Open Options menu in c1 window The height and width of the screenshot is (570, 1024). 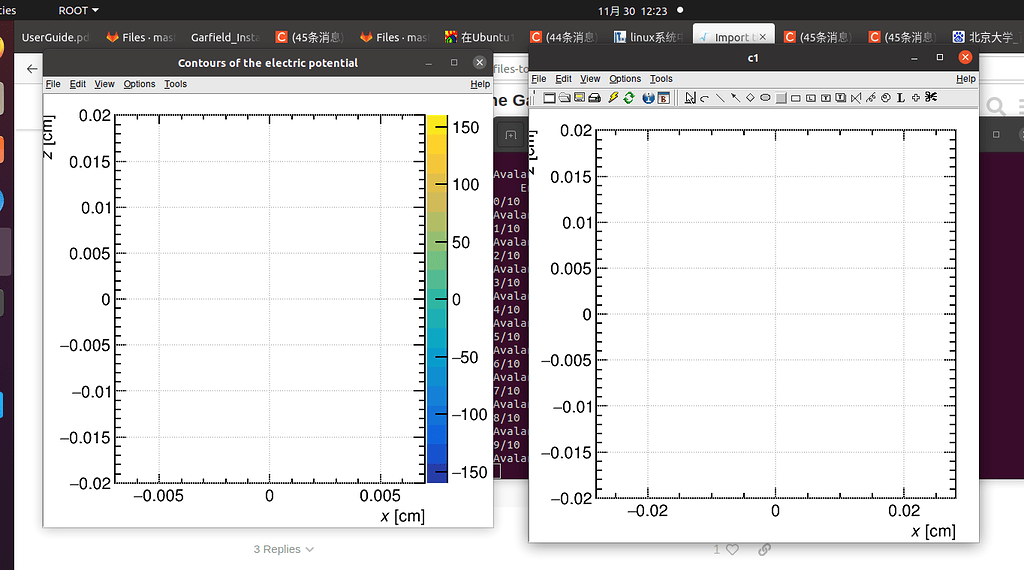[x=625, y=79]
